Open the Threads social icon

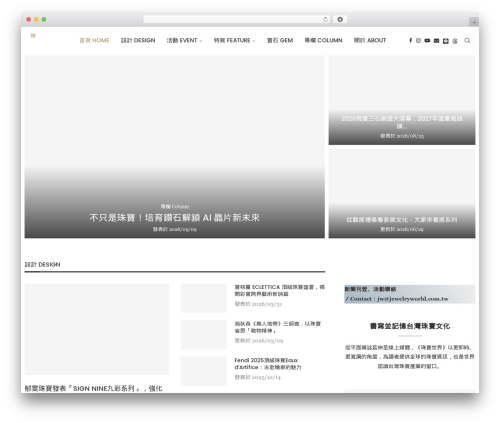coord(455,41)
